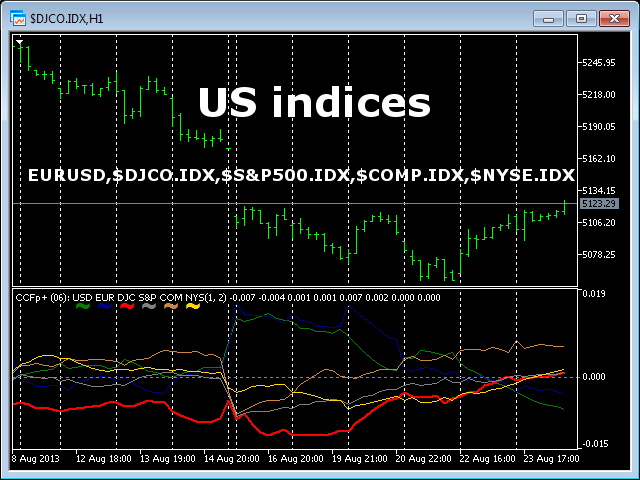This screenshot has height=480, width=640.
Task: Click the gray S&P legend swatch
Action: pos(149,306)
